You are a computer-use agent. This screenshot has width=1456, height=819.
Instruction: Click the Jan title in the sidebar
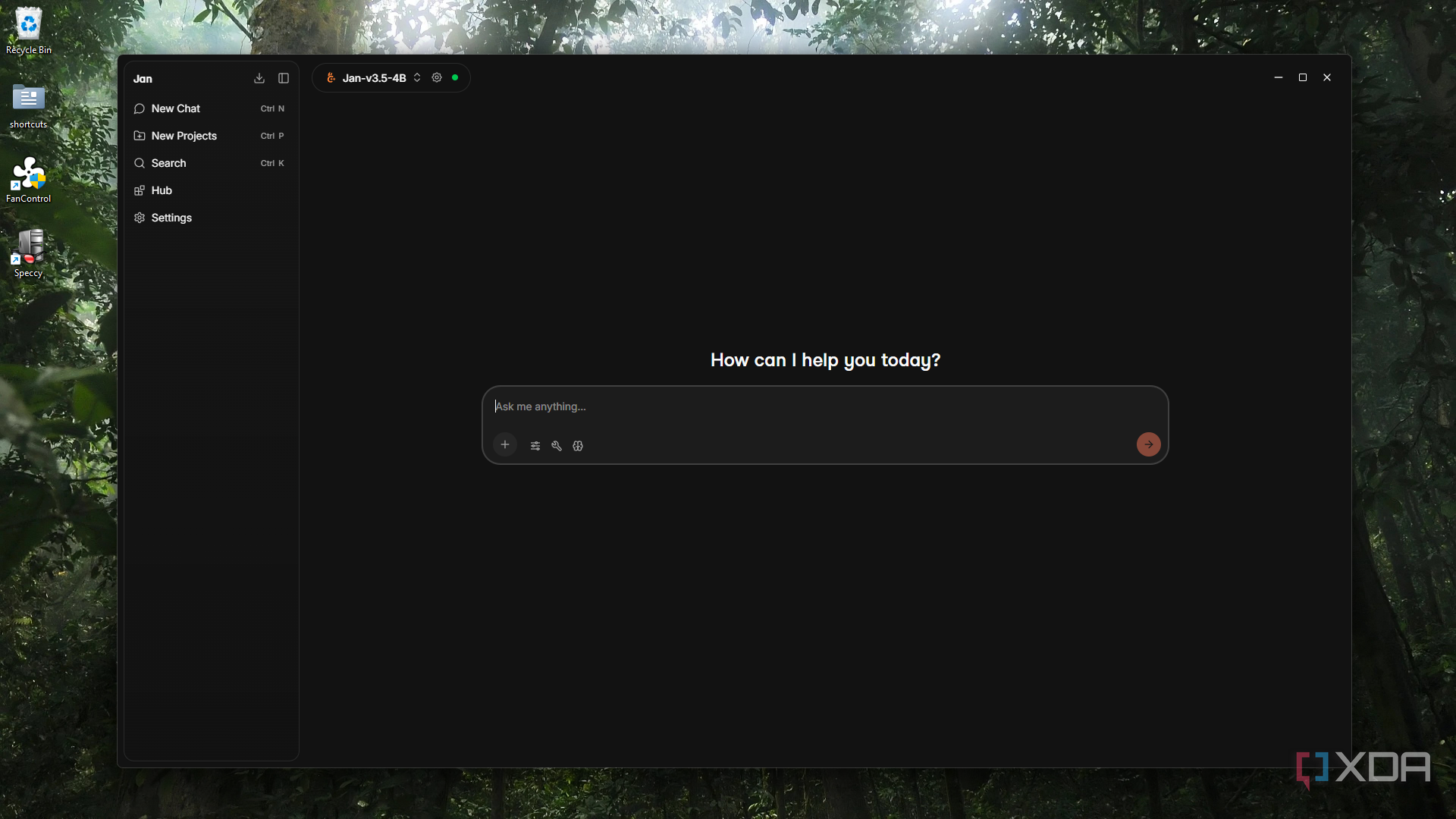[143, 79]
